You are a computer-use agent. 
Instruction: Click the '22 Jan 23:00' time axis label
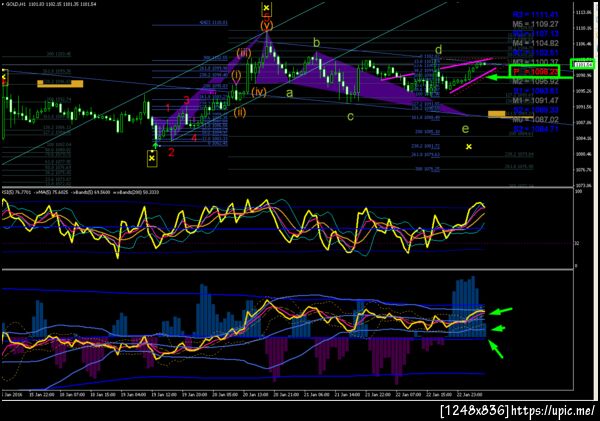(470, 394)
